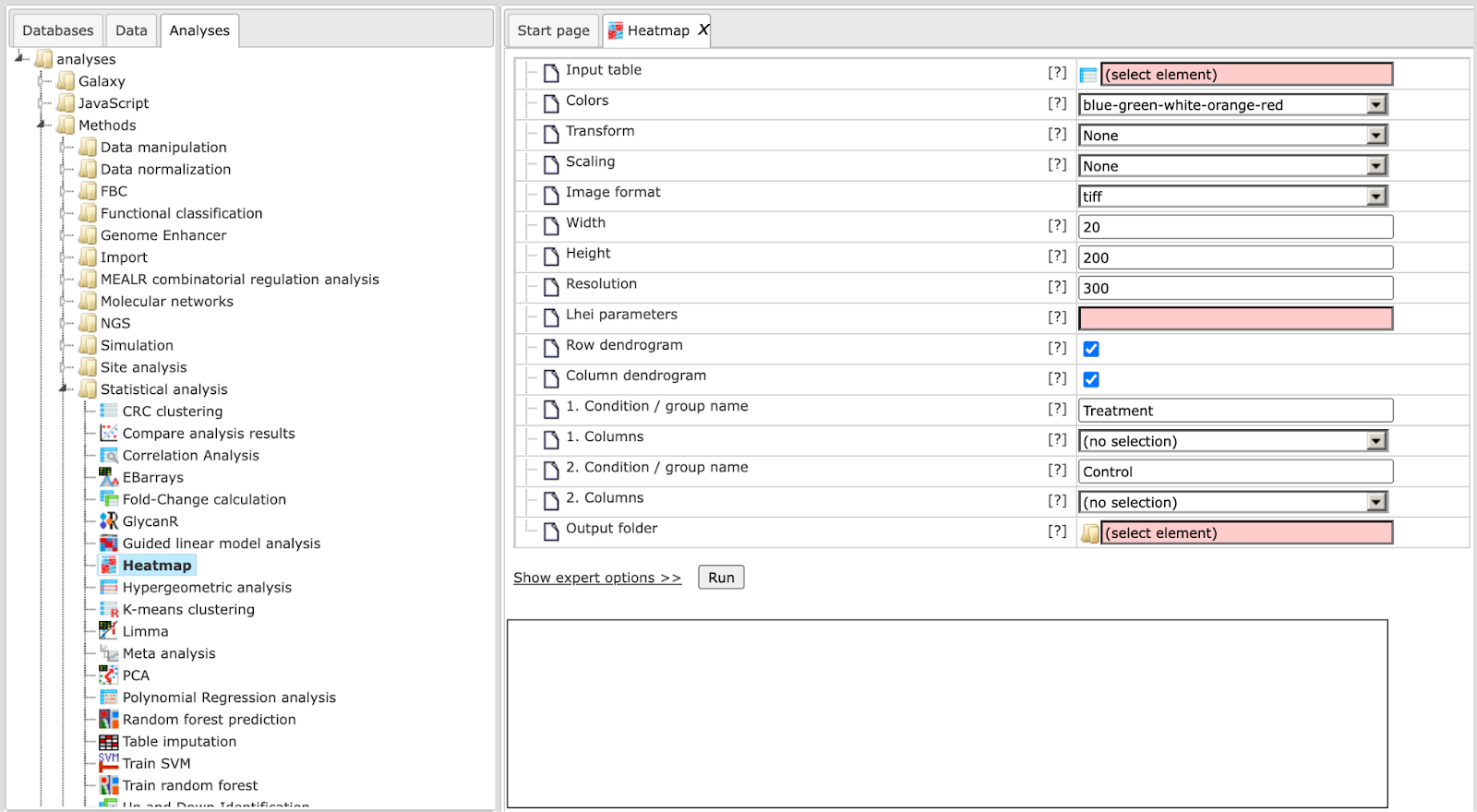Toggle the Column dendrogram checkbox
The image size is (1477, 812).
[x=1091, y=379]
